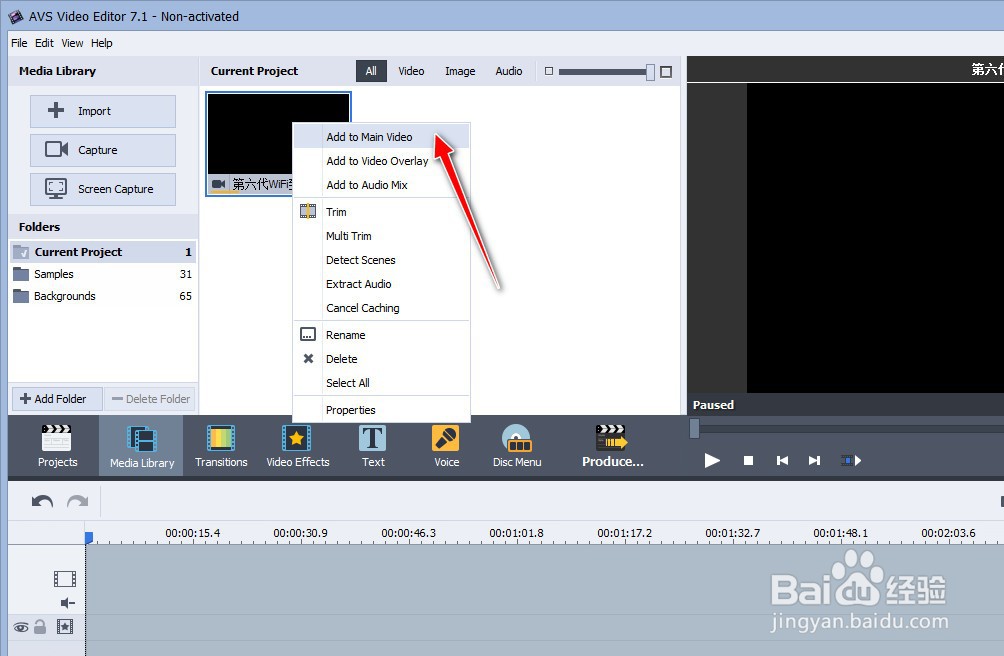Adjust the thumbnail size slider
1004x656 pixels.
[x=600, y=71]
